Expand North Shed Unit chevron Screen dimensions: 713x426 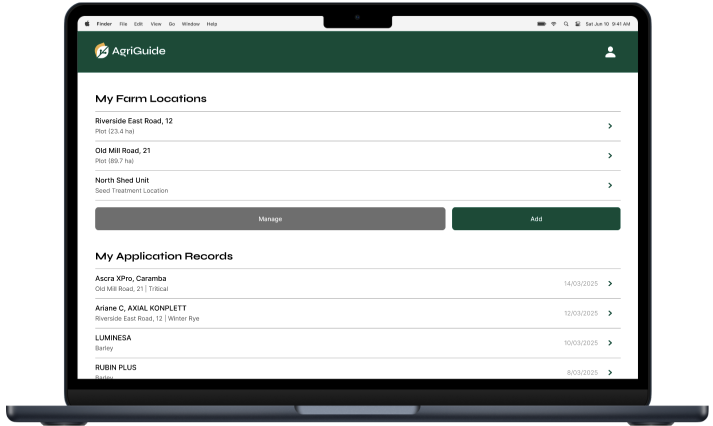[610, 186]
